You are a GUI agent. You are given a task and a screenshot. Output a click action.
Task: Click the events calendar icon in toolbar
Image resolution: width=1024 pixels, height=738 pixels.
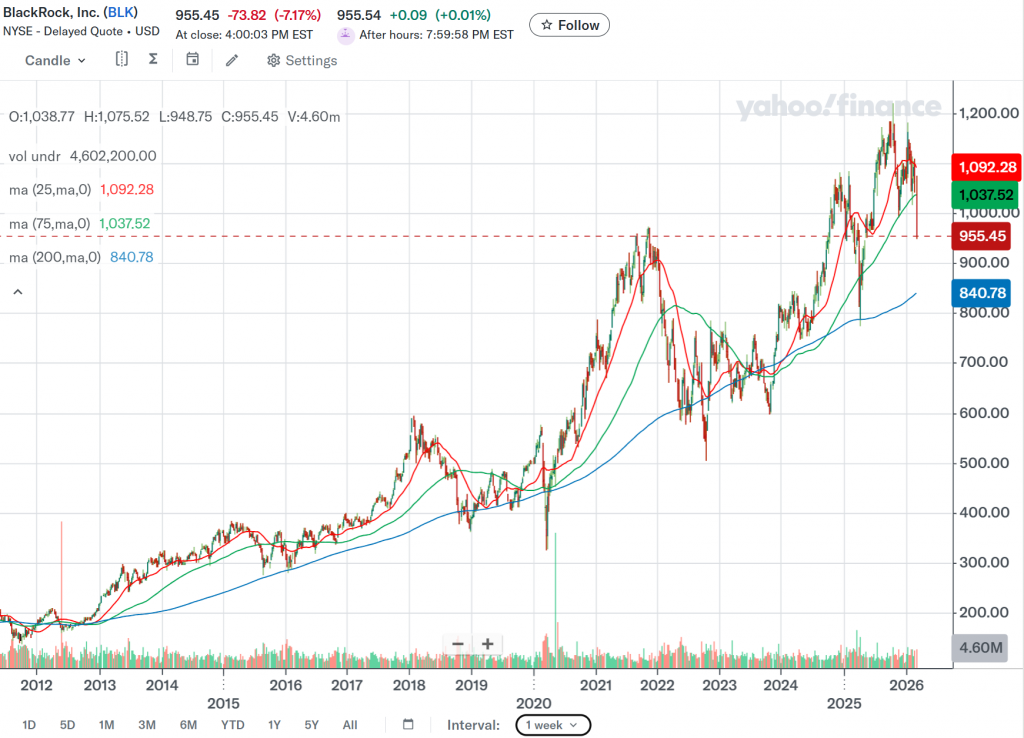[193, 60]
